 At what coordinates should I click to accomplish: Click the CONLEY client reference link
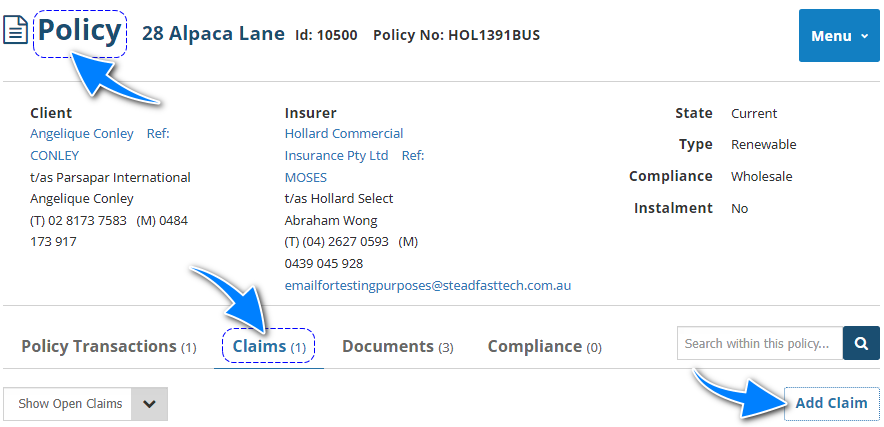pos(55,155)
